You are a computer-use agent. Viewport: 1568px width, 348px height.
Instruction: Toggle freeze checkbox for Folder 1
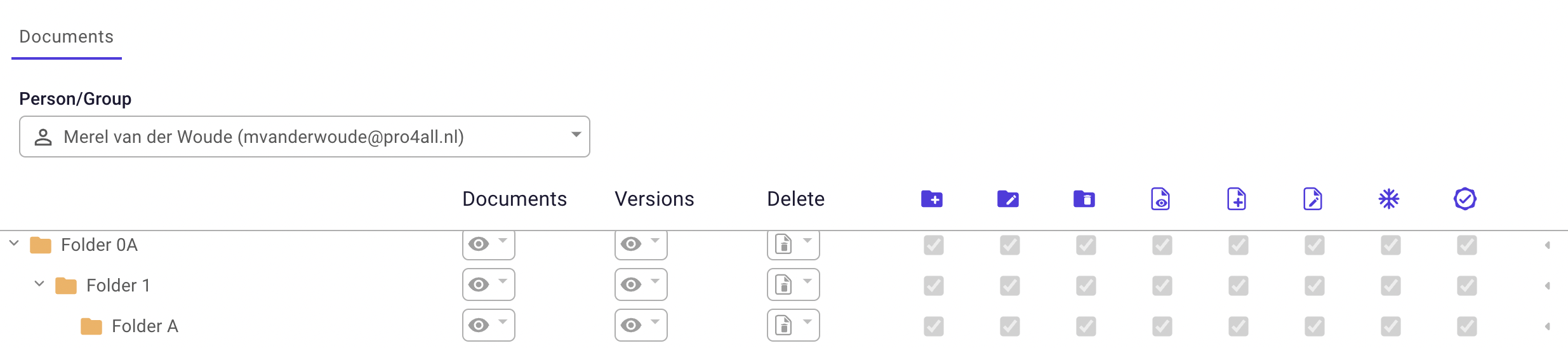point(1391,286)
